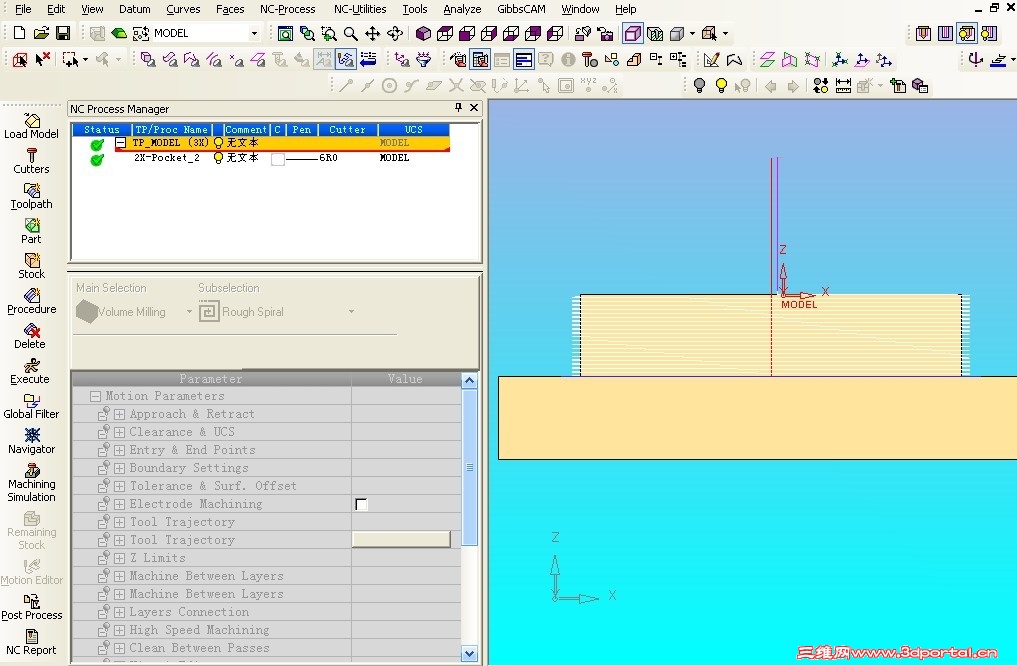The height and width of the screenshot is (666, 1017).
Task: Open the NC-Utilities menu
Action: pos(360,9)
